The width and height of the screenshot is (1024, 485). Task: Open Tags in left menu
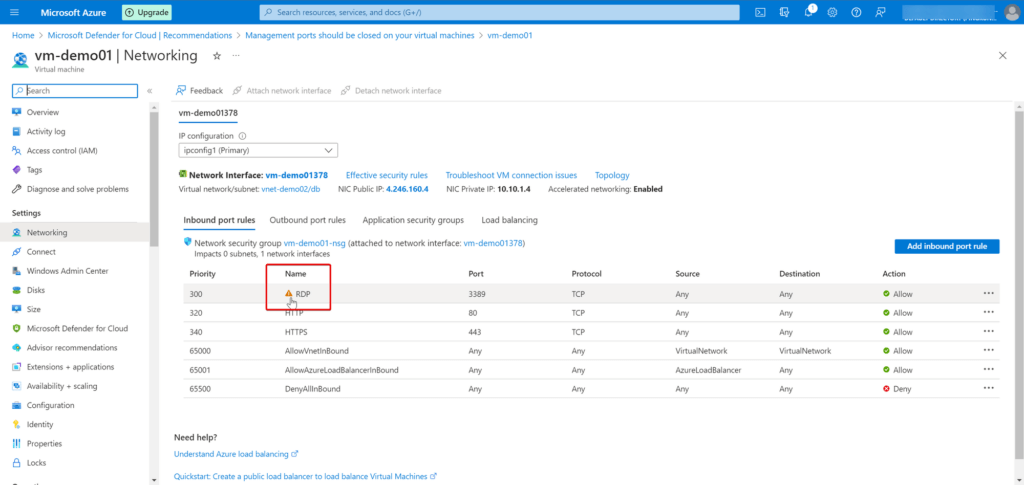tap(34, 170)
